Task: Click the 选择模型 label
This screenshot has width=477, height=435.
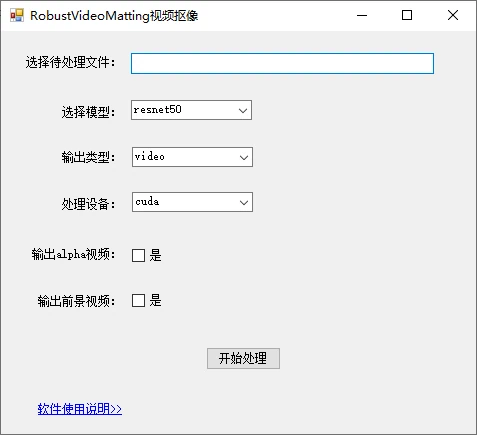Action: (89, 112)
